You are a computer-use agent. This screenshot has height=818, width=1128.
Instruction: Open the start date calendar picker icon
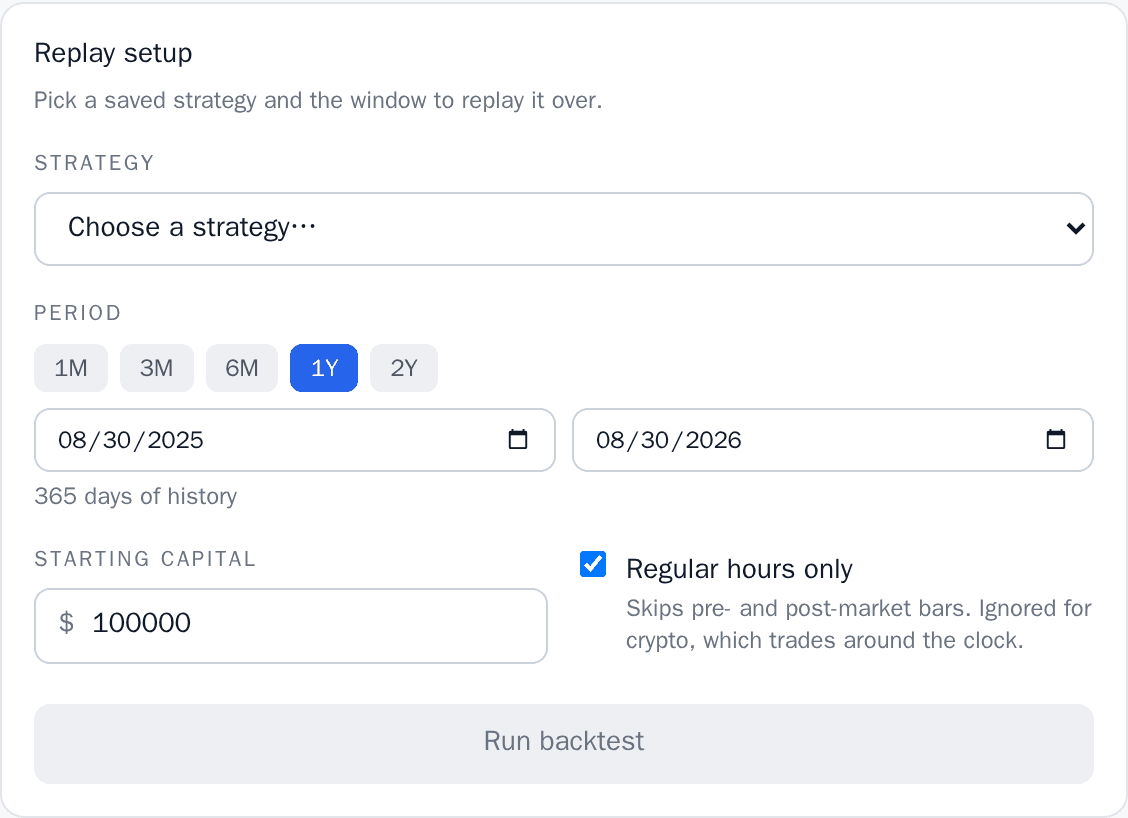tap(518, 439)
